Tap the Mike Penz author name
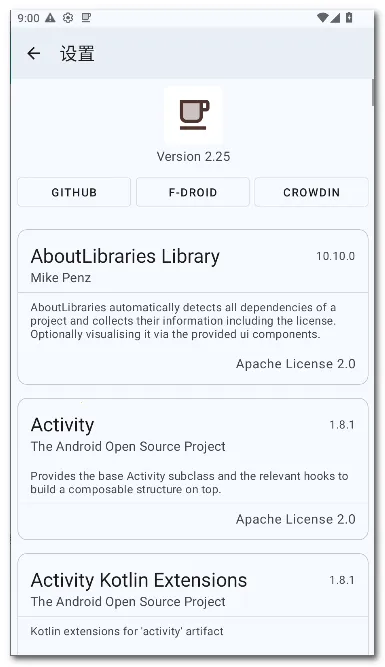 pyautogui.click(x=61, y=278)
